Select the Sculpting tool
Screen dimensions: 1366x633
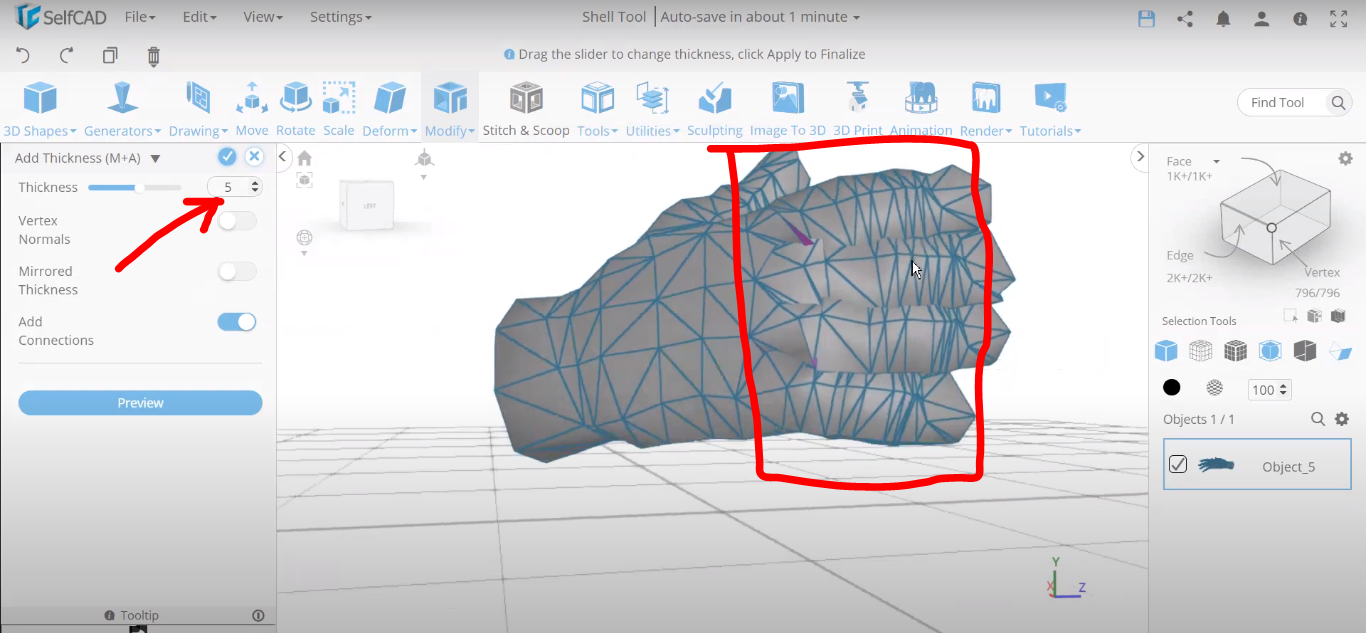click(715, 109)
